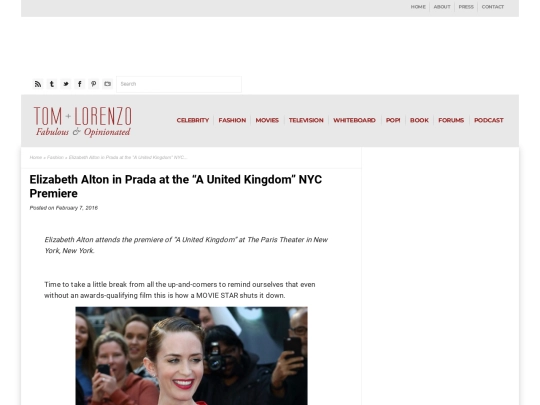
Task: Open the WHITEBOARD menu item
Action: coord(354,120)
